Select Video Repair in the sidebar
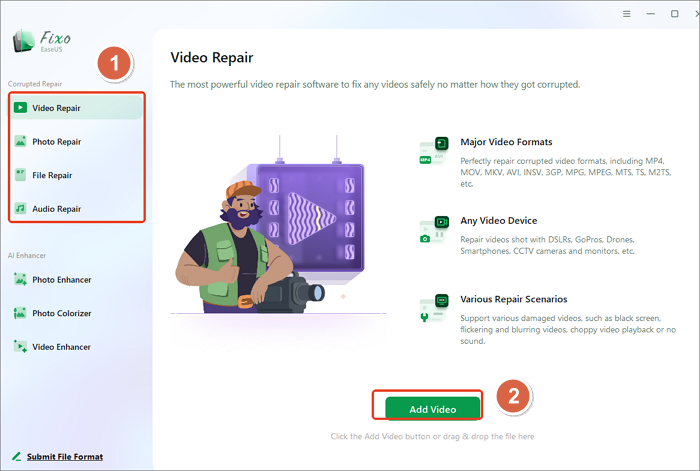 click(x=76, y=108)
